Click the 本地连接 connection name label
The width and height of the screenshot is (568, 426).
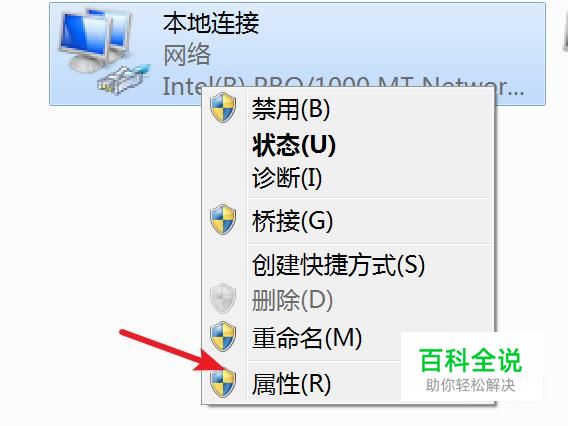point(211,23)
